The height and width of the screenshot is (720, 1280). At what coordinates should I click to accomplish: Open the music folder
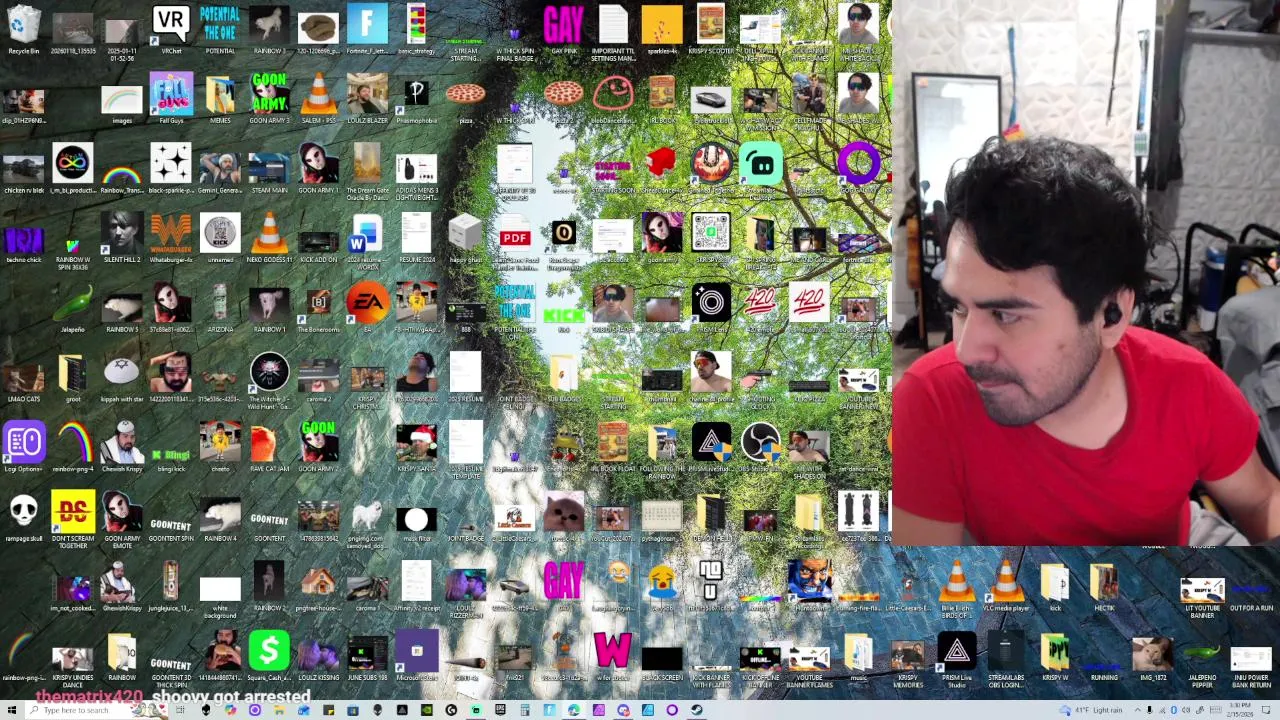[x=858, y=656]
